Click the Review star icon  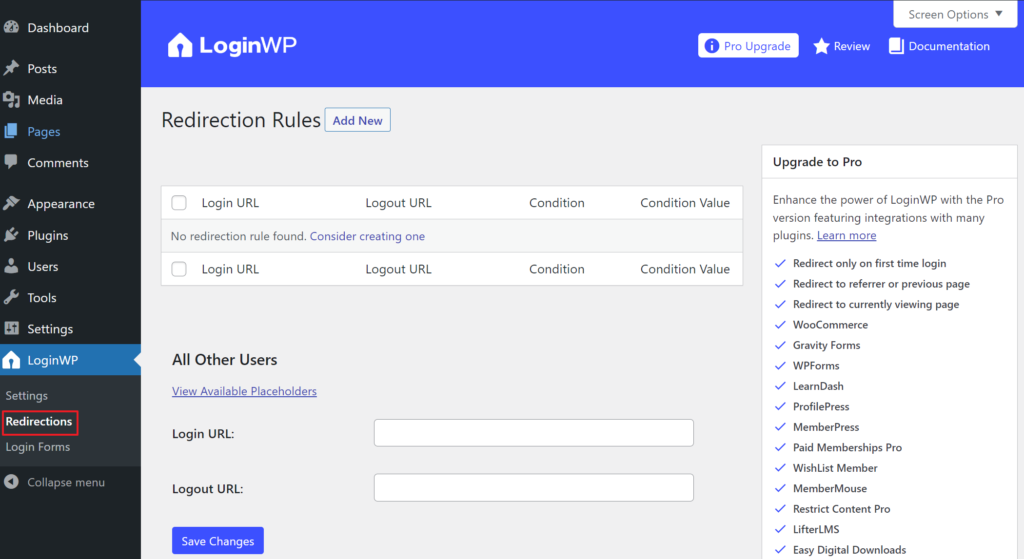pos(821,46)
